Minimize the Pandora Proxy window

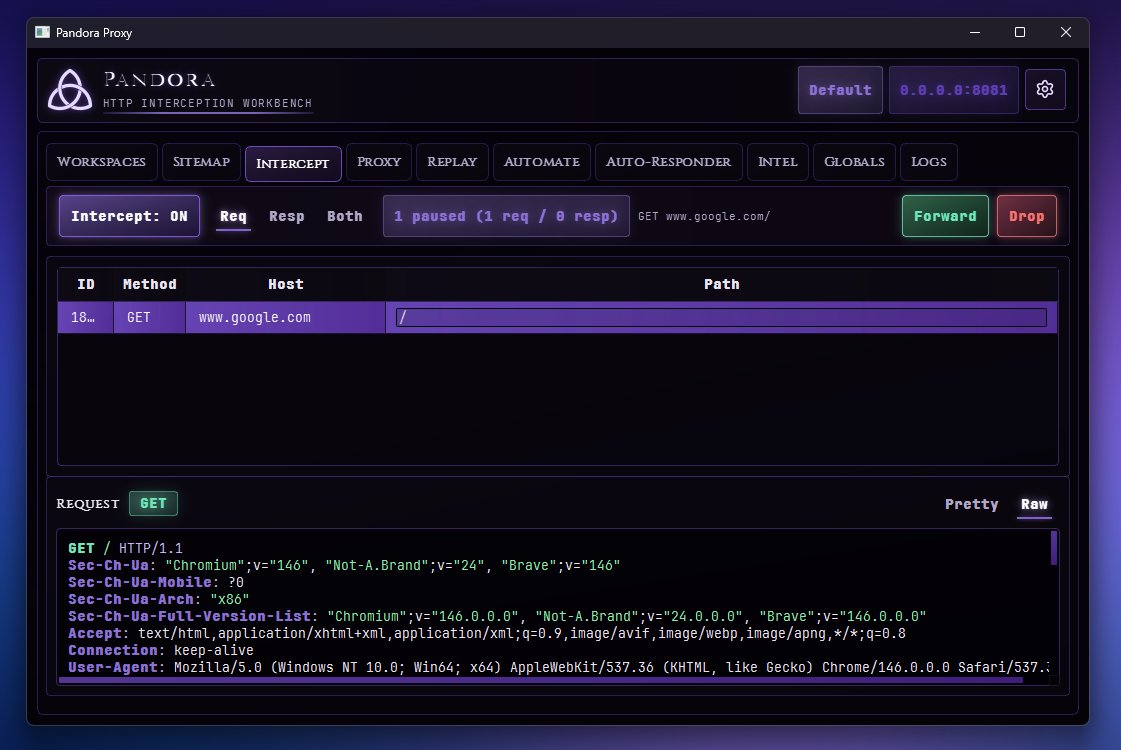point(974,32)
